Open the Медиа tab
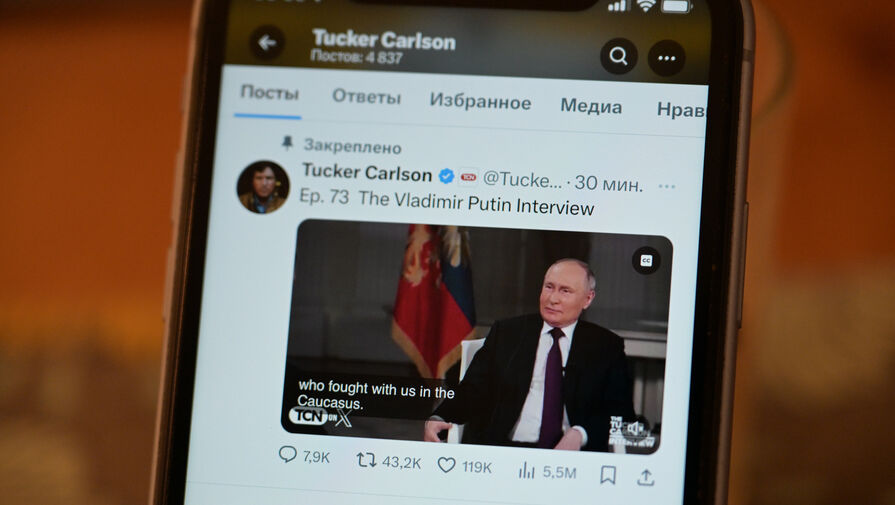 591,106
